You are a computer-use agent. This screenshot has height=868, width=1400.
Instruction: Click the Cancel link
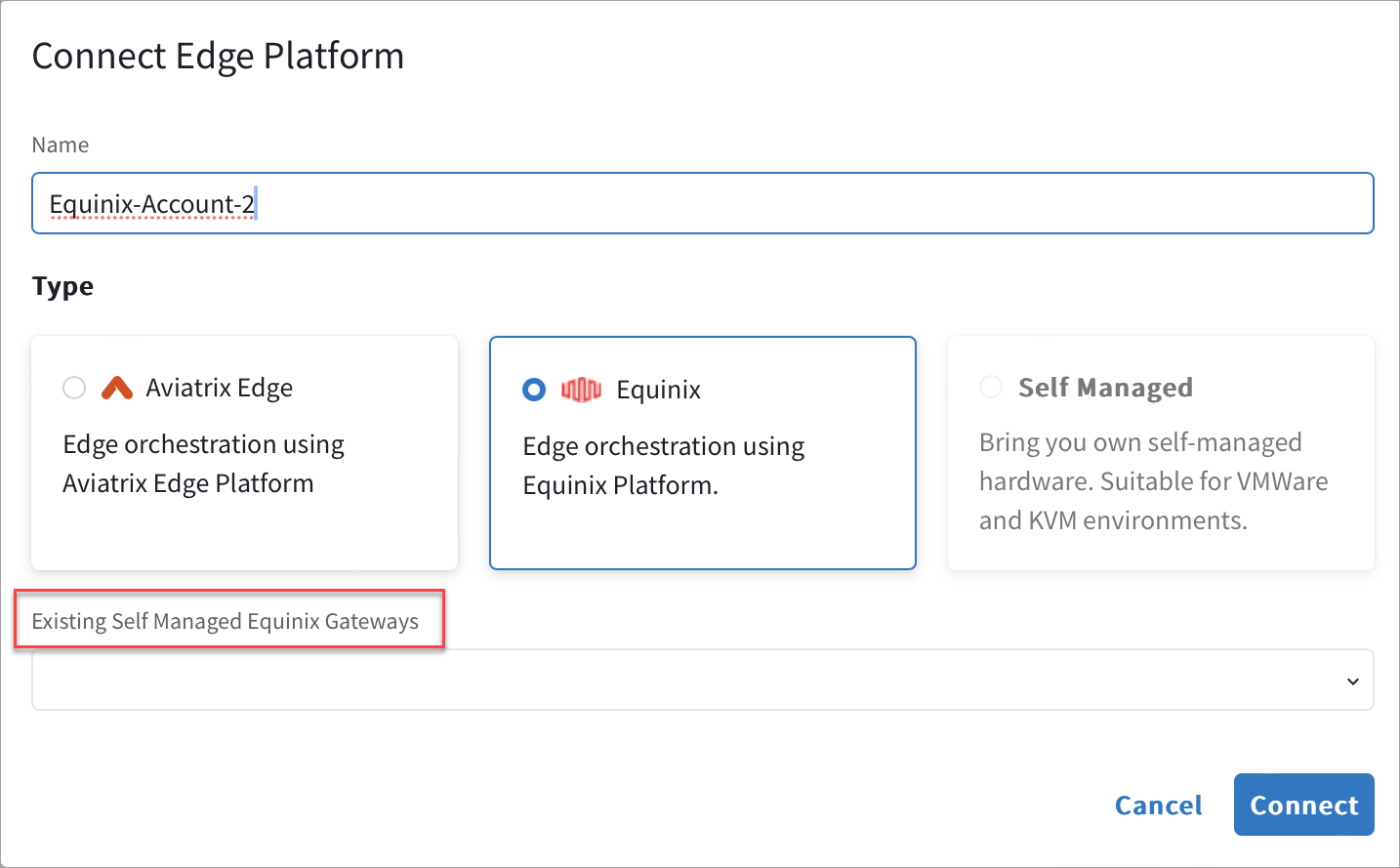click(1158, 805)
